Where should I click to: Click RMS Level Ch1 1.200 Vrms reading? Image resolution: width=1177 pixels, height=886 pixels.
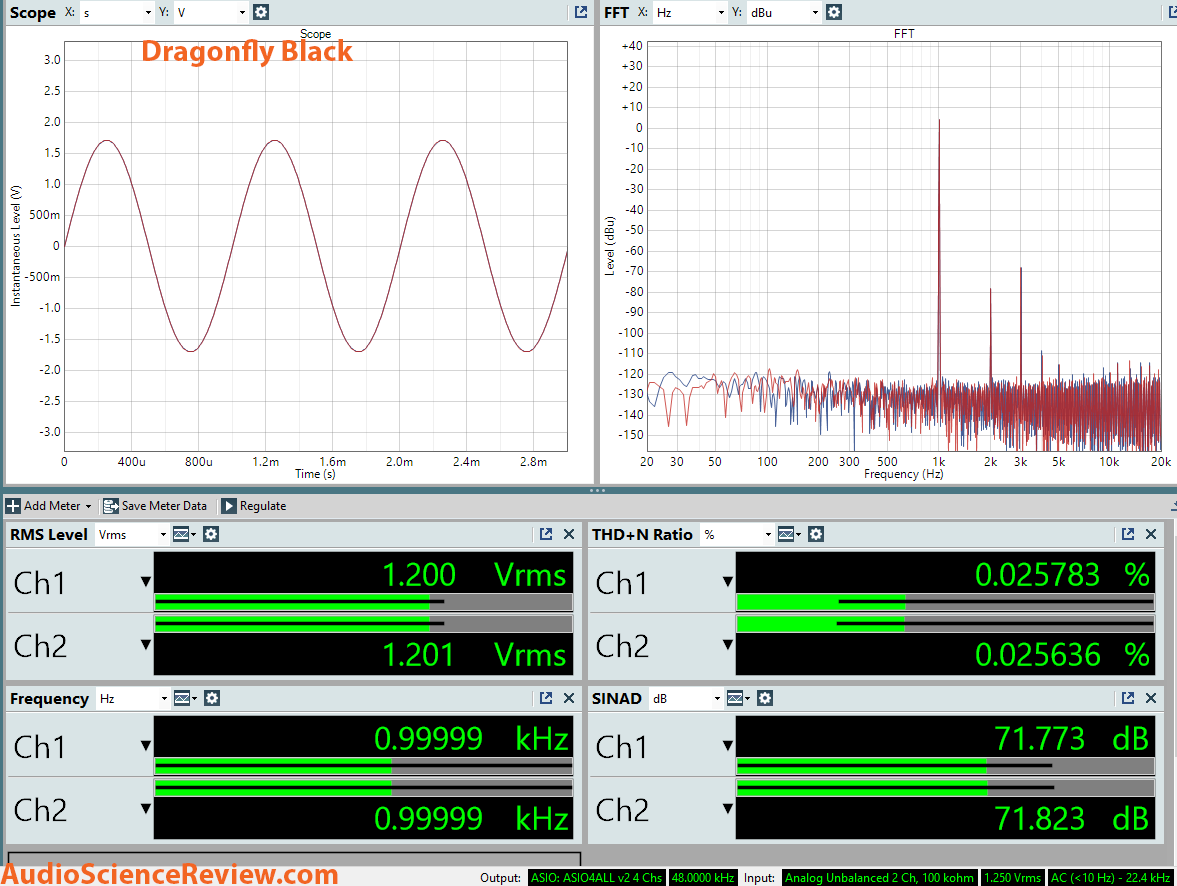(x=474, y=575)
